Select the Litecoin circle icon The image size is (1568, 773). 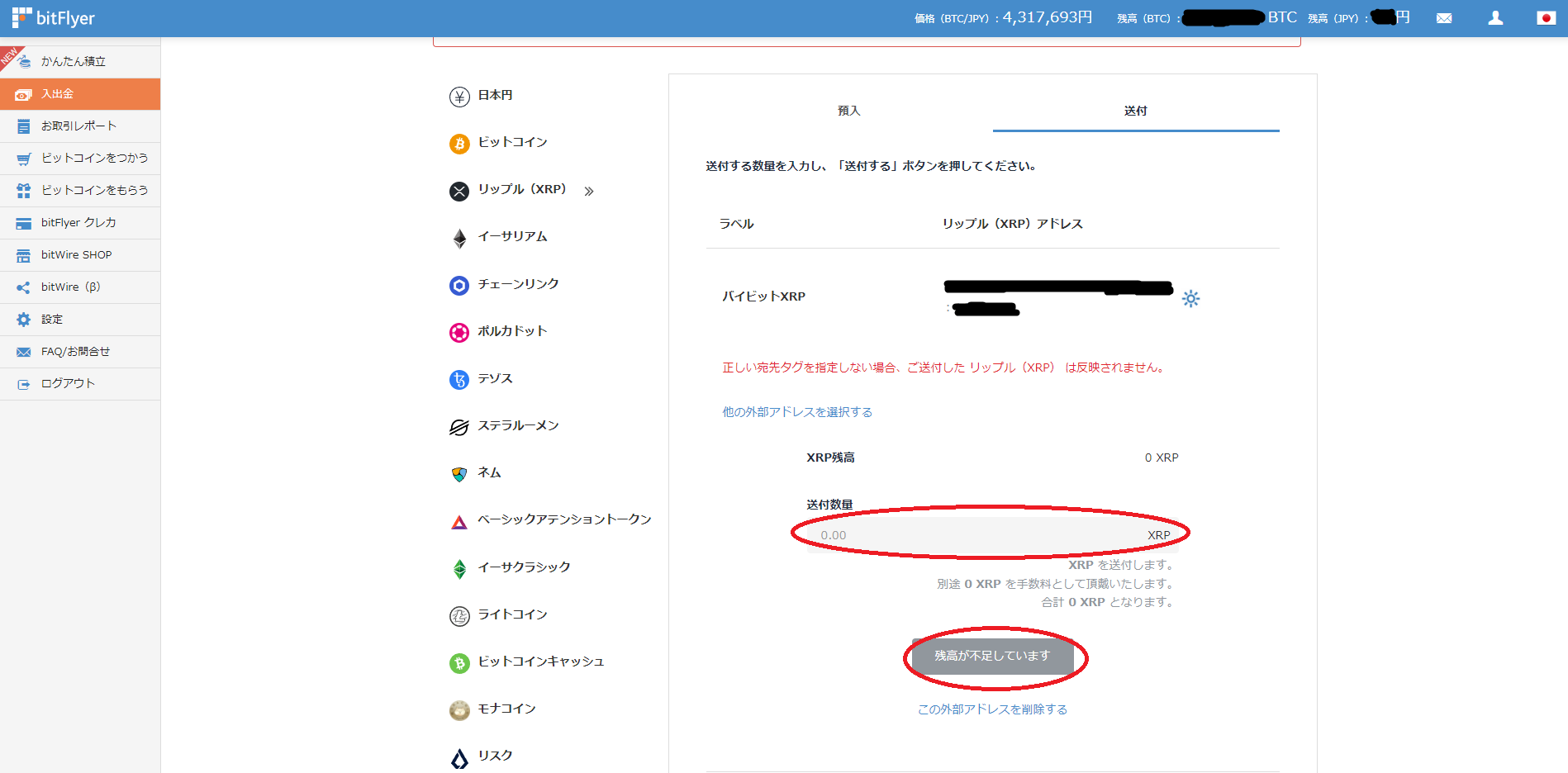tap(459, 615)
